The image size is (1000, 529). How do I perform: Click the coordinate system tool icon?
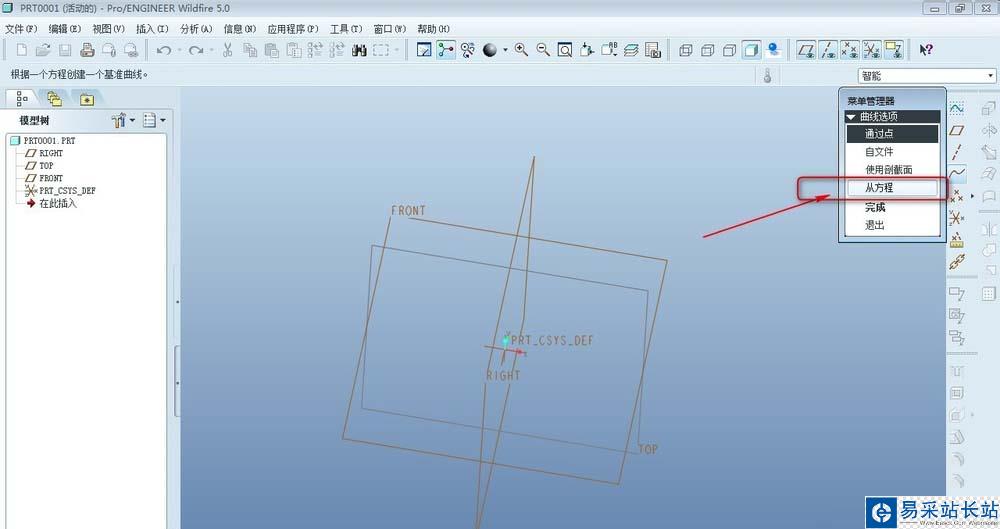tap(957, 218)
